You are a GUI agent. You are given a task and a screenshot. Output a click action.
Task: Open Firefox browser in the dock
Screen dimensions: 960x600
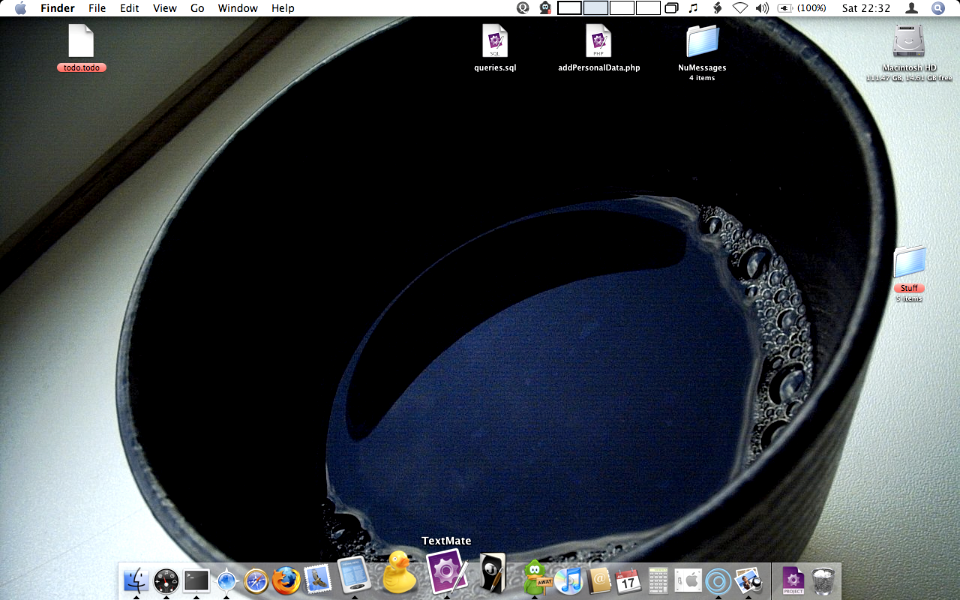[286, 580]
